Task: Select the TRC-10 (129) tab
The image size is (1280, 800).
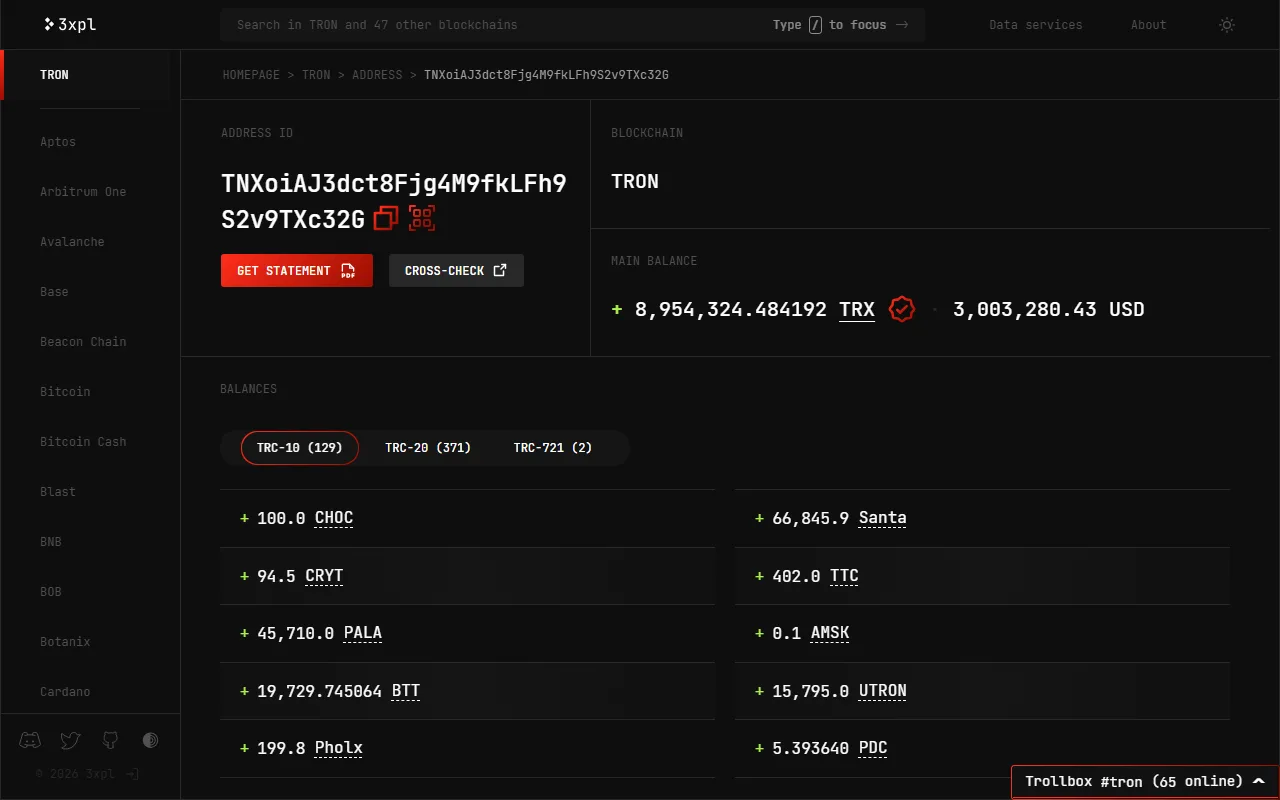Action: tap(299, 448)
